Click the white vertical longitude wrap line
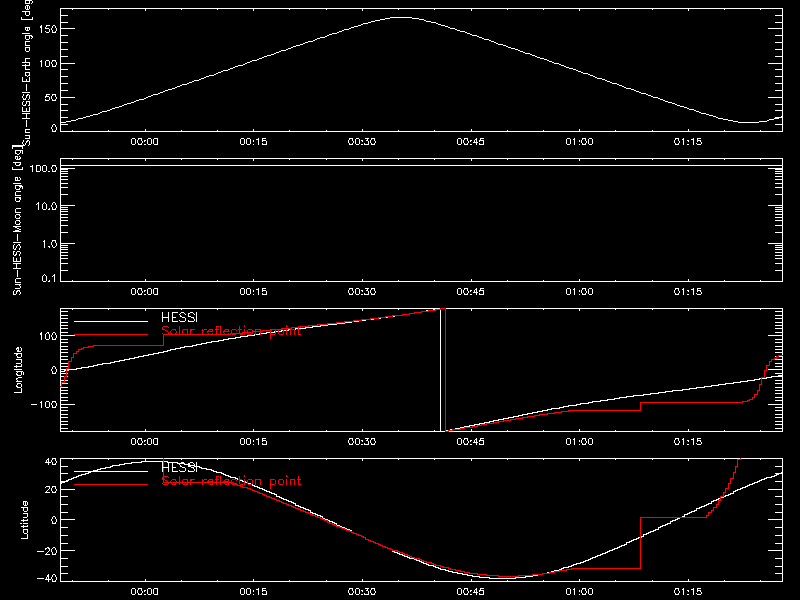Viewport: 800px width, 600px height. click(x=440, y=370)
